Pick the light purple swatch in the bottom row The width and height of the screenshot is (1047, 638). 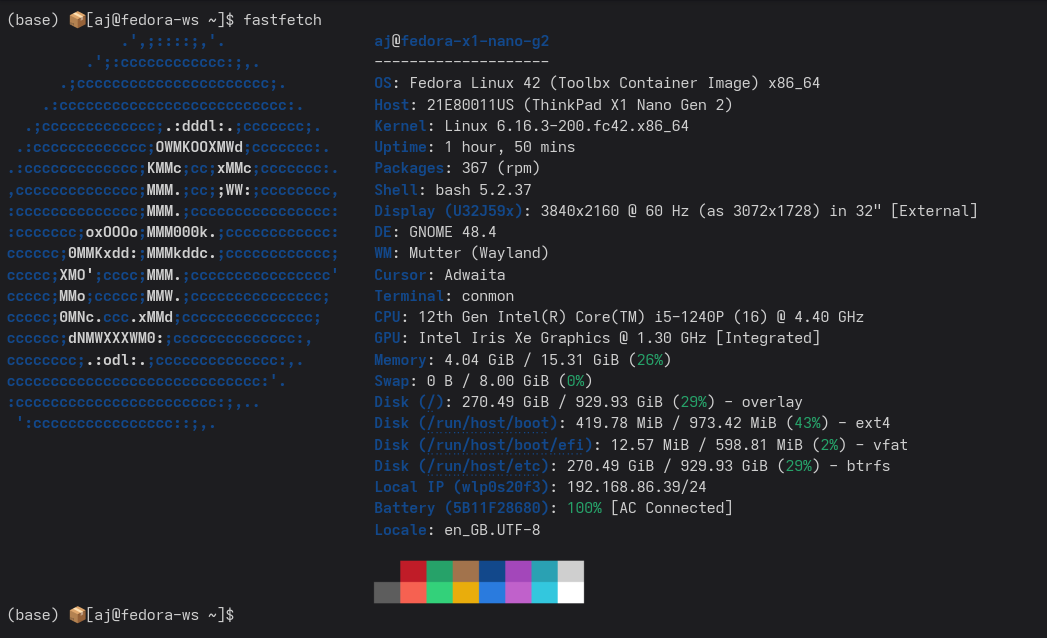point(518,593)
